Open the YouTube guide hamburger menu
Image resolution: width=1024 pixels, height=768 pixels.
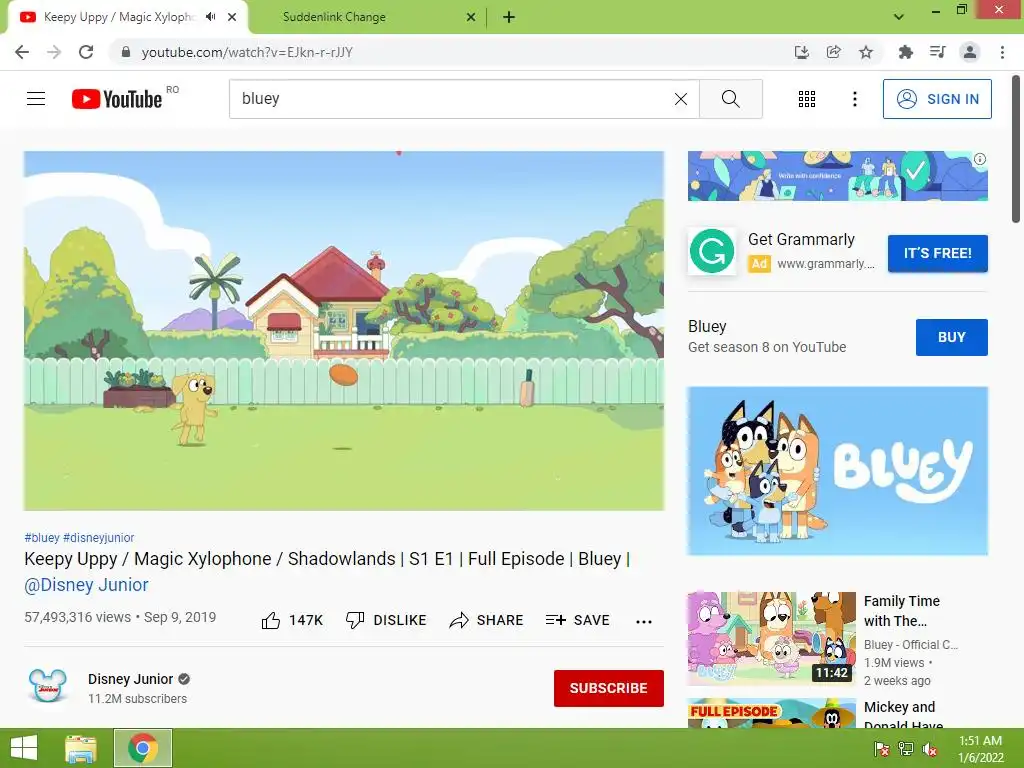(36, 99)
